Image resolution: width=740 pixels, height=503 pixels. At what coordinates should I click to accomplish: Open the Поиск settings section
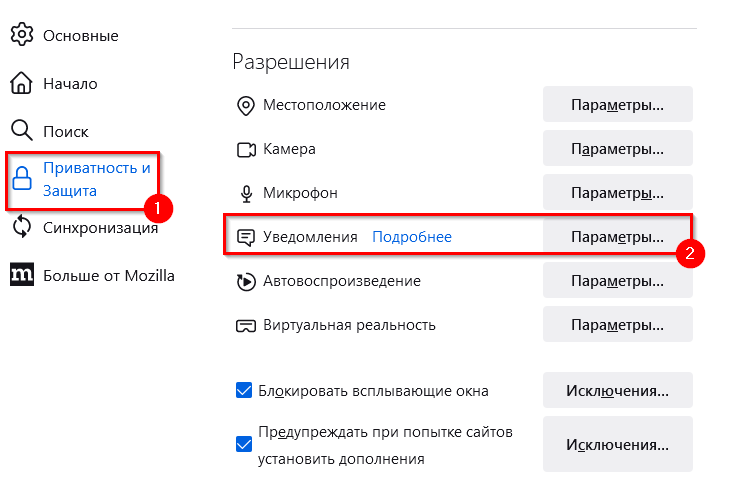coord(65,131)
